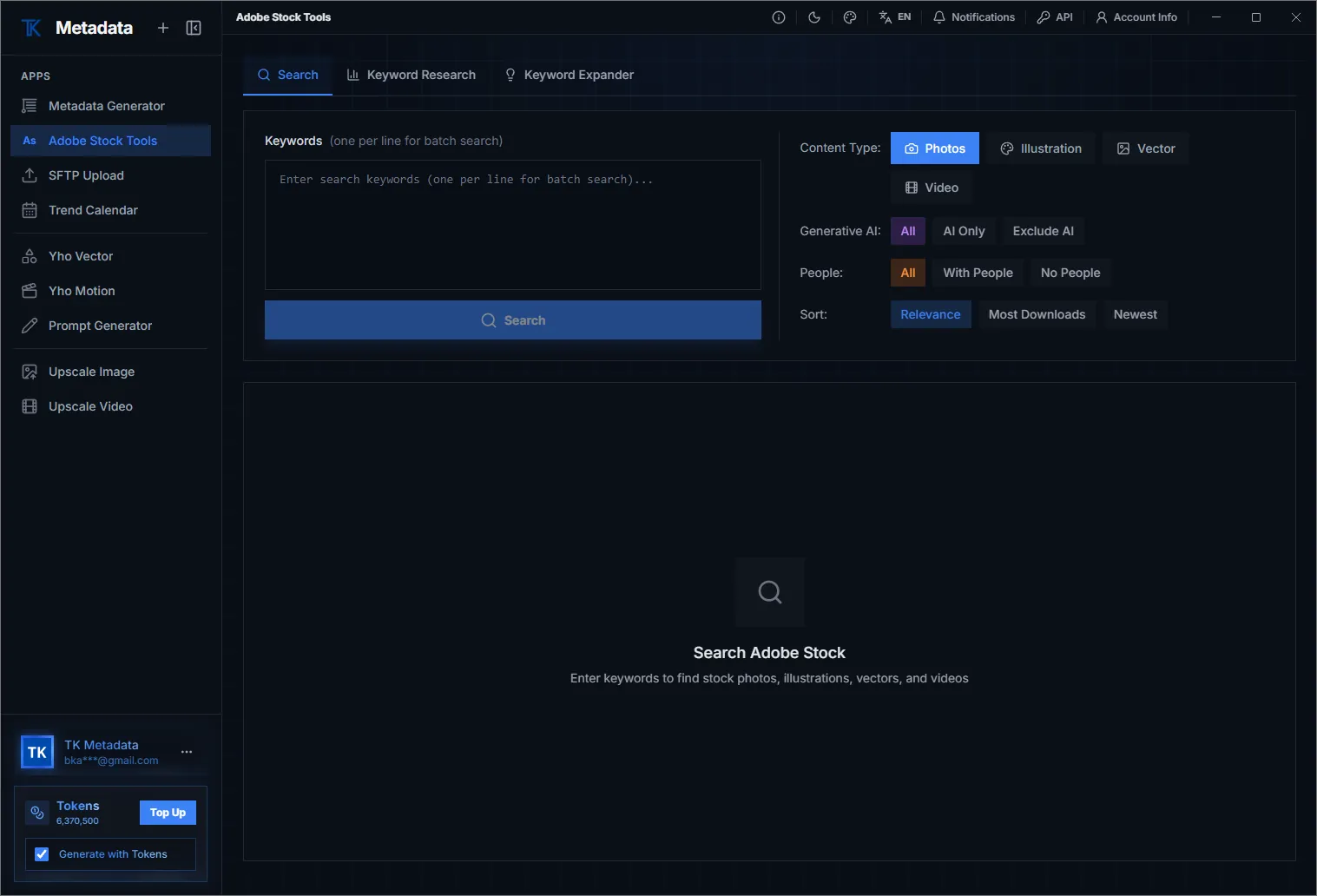Open Notifications bell
Image resolution: width=1317 pixels, height=896 pixels.
coord(973,17)
